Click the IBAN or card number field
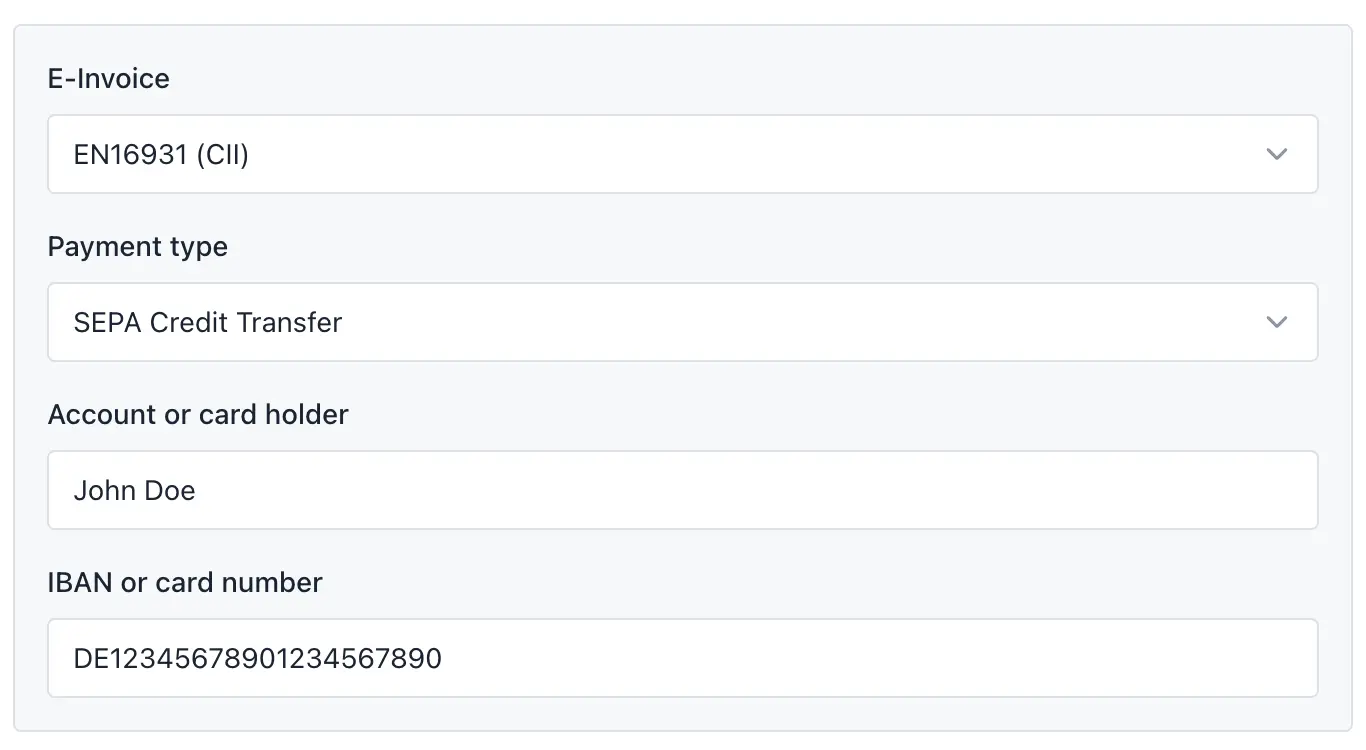This screenshot has height=750, width=1366. click(x=683, y=658)
